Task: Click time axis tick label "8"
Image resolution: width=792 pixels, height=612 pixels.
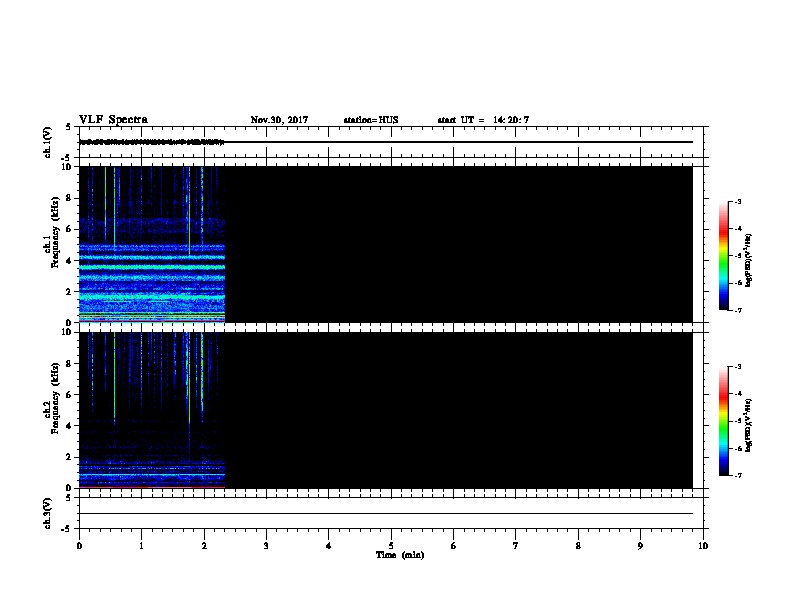Action: pyautogui.click(x=578, y=545)
